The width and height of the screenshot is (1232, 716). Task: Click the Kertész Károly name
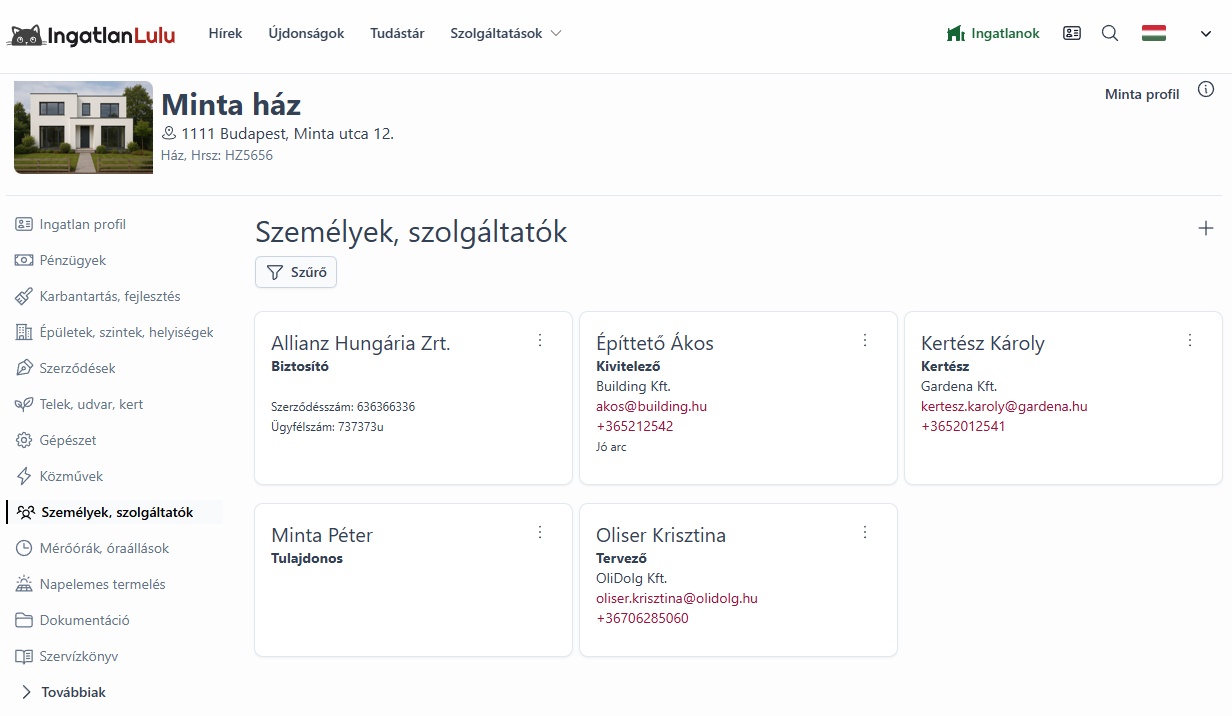point(983,343)
